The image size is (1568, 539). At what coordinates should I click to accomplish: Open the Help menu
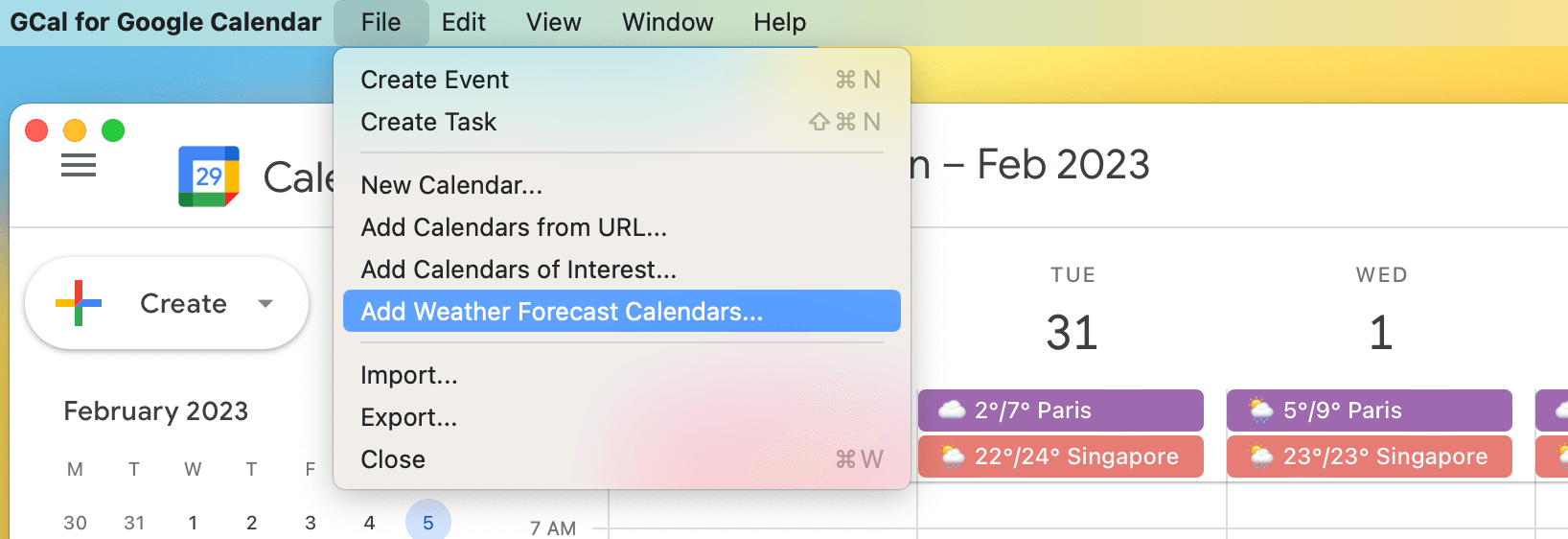pos(779,22)
